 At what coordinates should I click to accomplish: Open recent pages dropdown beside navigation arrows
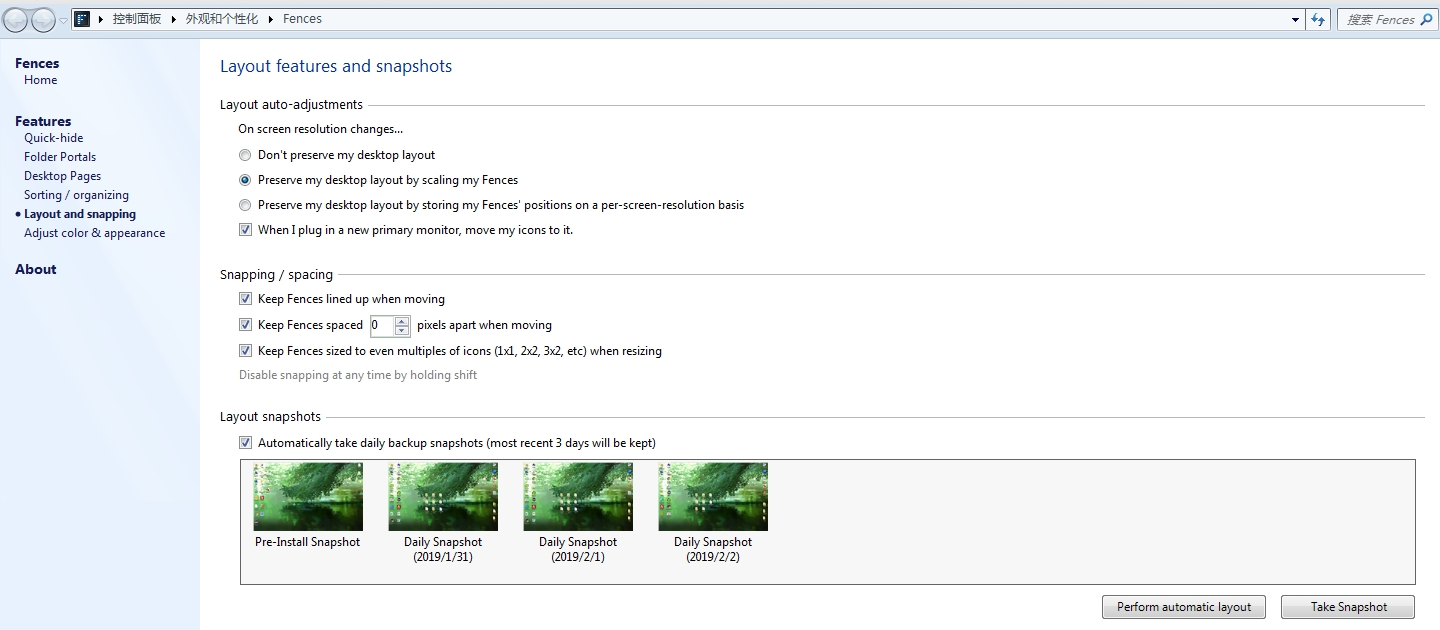coord(63,20)
